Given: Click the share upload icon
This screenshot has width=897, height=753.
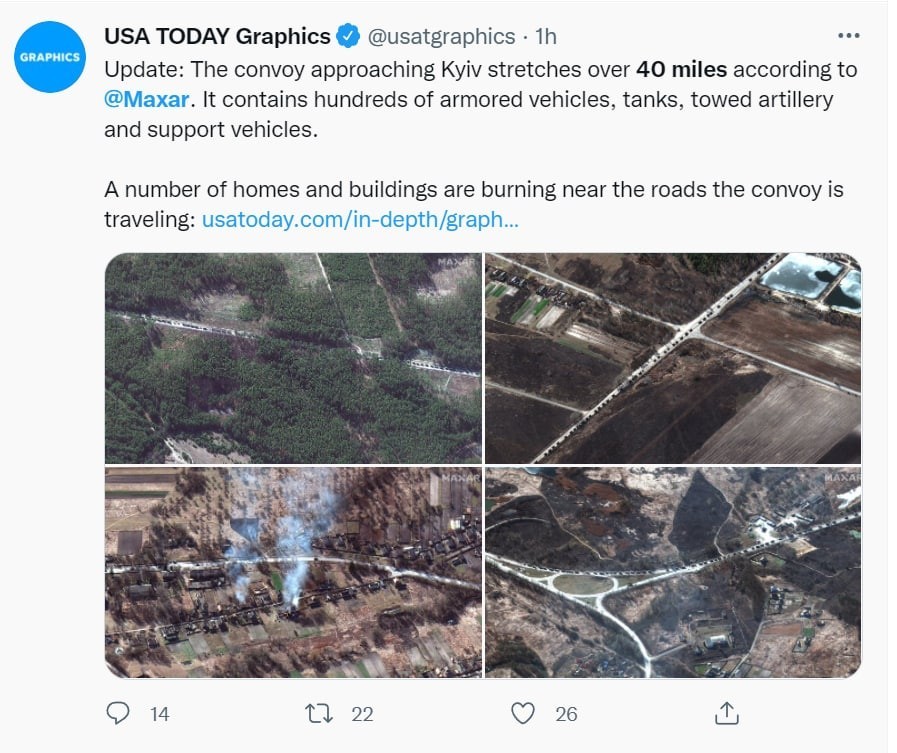Looking at the screenshot, I should point(727,713).
